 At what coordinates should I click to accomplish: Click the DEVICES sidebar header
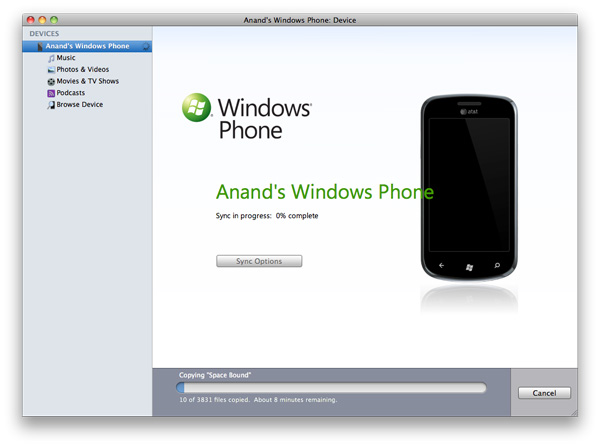coord(44,34)
